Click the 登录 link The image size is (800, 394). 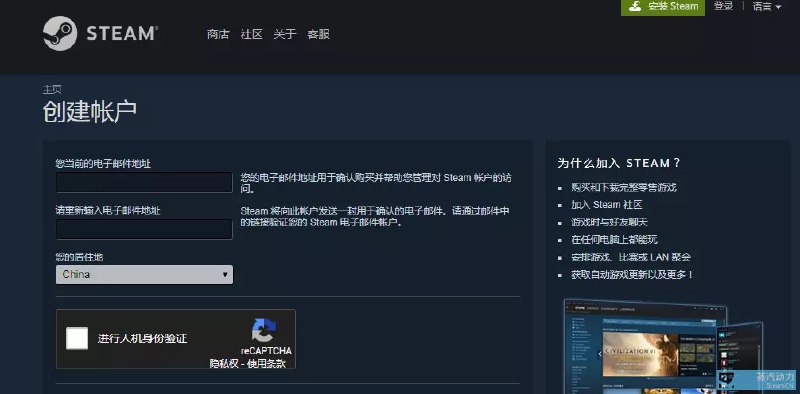(x=723, y=6)
